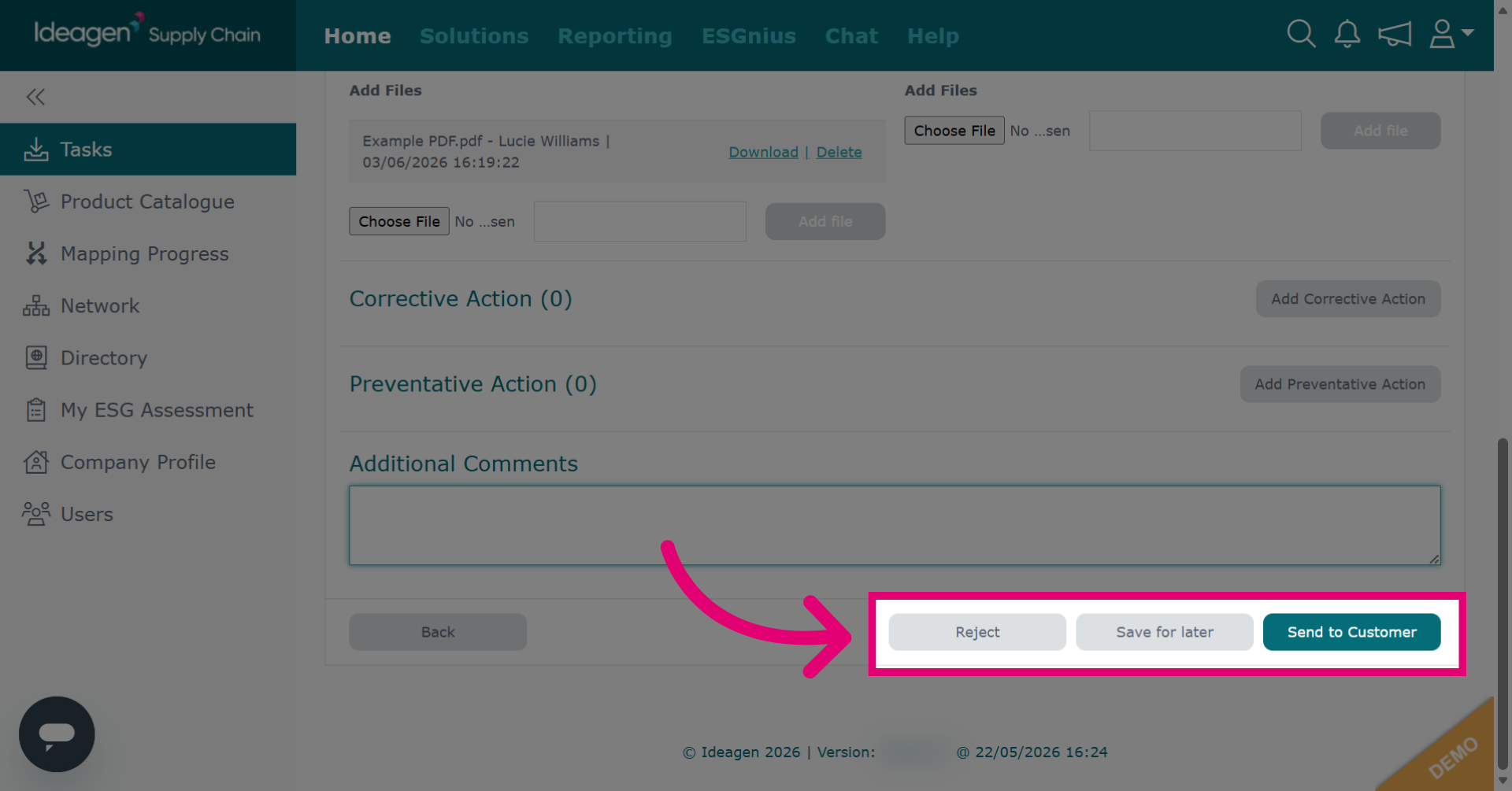Click the Company Profile house icon
The image size is (1512, 791).
[x=36, y=461]
